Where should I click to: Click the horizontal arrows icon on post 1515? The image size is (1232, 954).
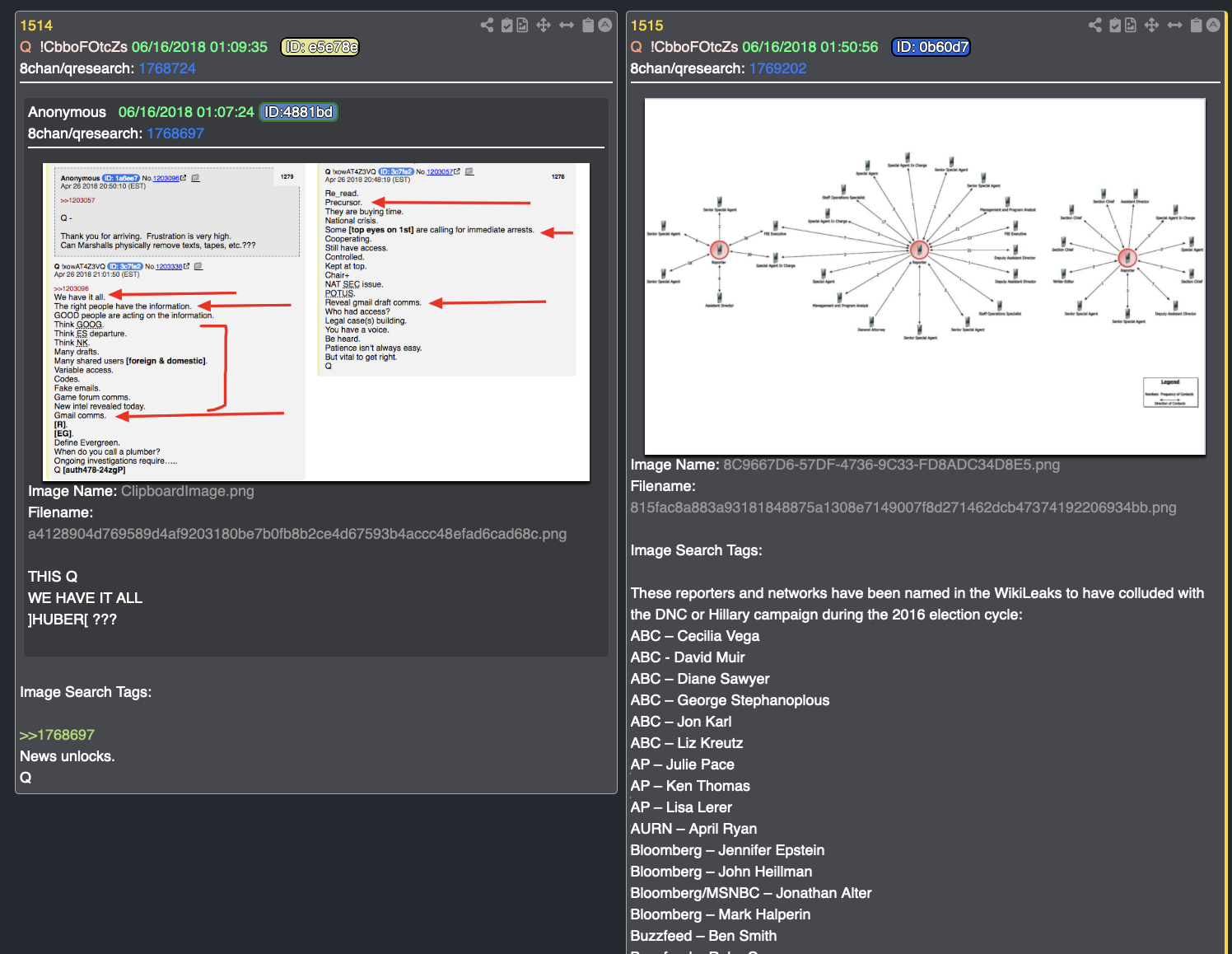pyautogui.click(x=1174, y=26)
